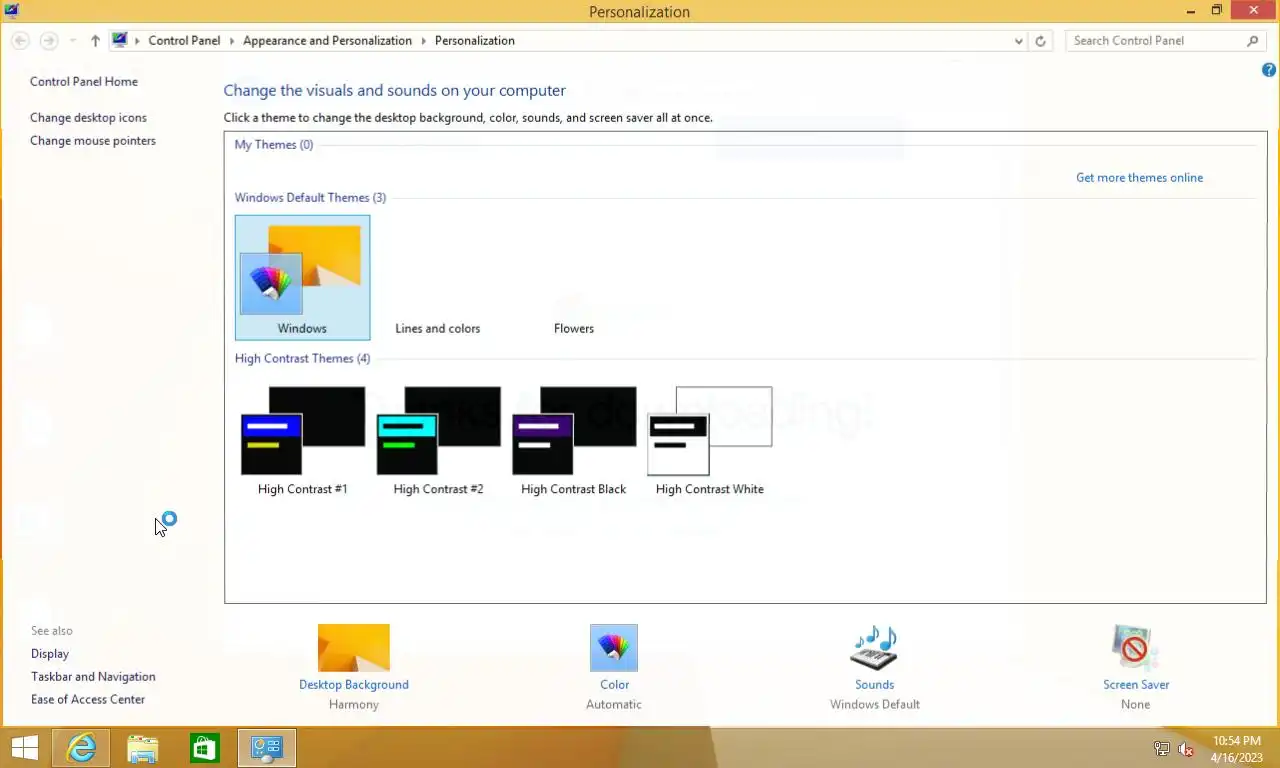The height and width of the screenshot is (768, 1280).
Task: Apply the High Contrast White theme
Action: (709, 440)
